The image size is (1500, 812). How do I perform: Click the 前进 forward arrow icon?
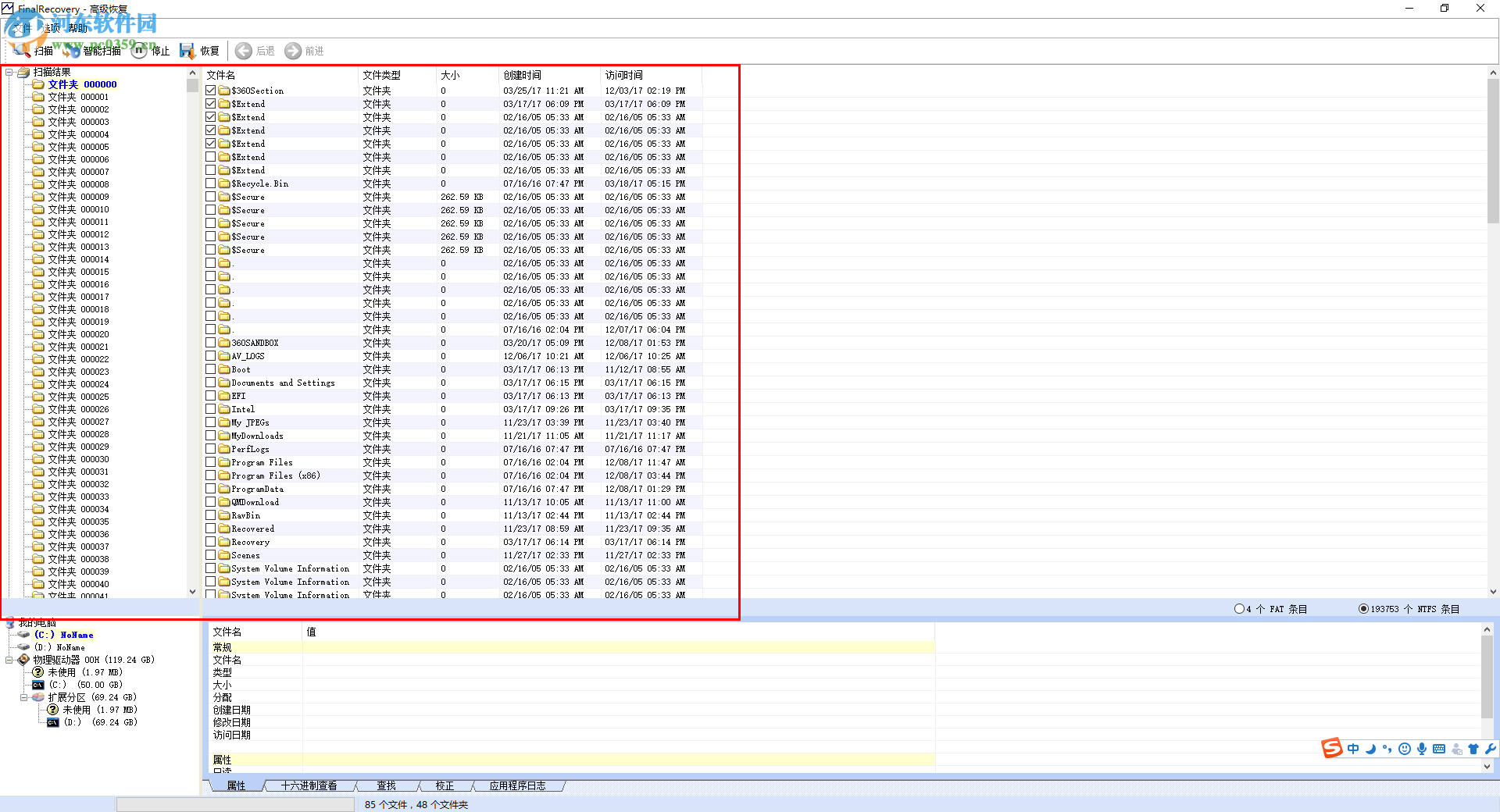[294, 50]
